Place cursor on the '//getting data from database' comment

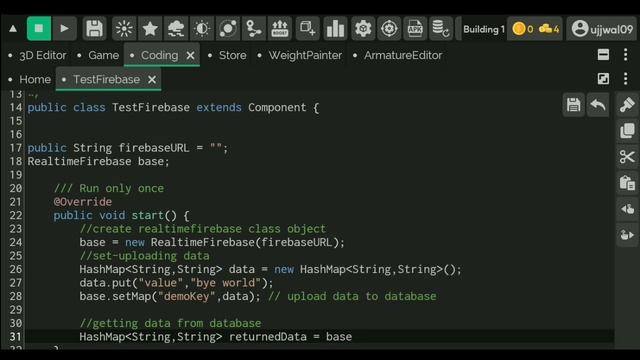170,323
